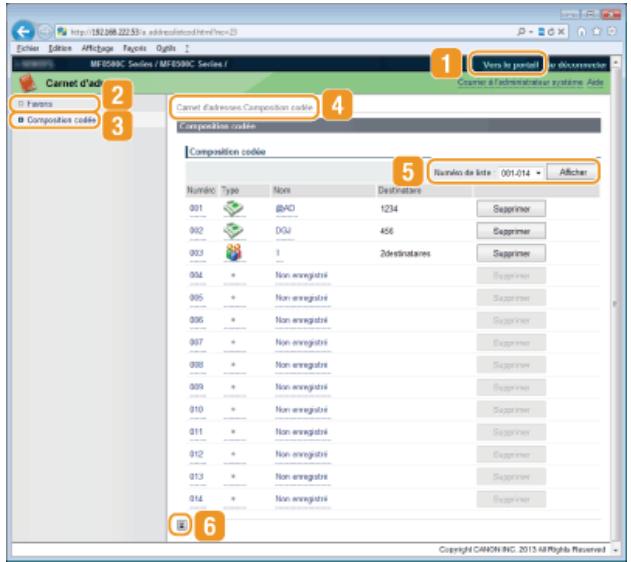Click the refresh icon in address bar
631x562 pixels.
(551, 32)
